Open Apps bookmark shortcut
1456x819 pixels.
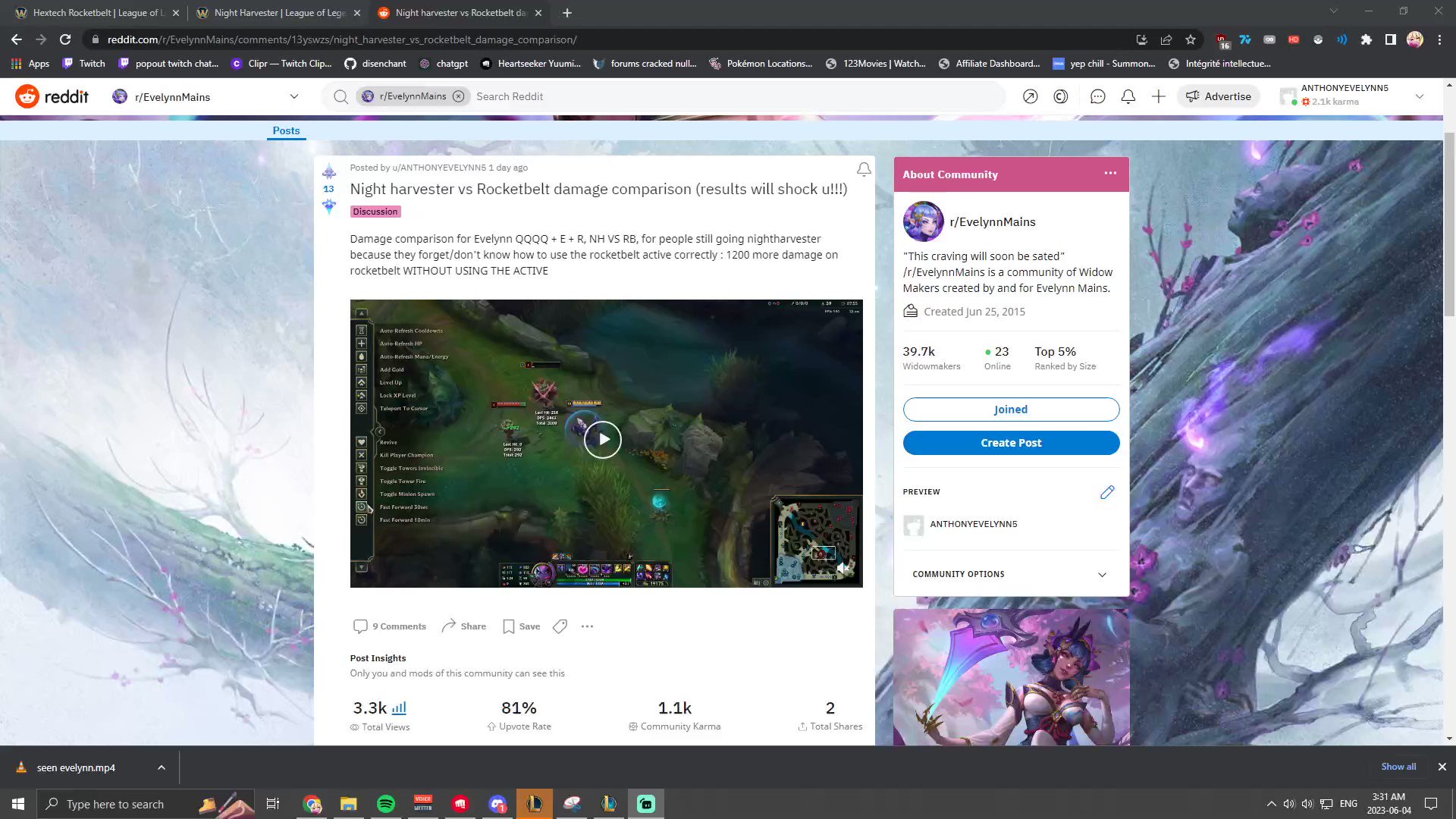(x=30, y=64)
